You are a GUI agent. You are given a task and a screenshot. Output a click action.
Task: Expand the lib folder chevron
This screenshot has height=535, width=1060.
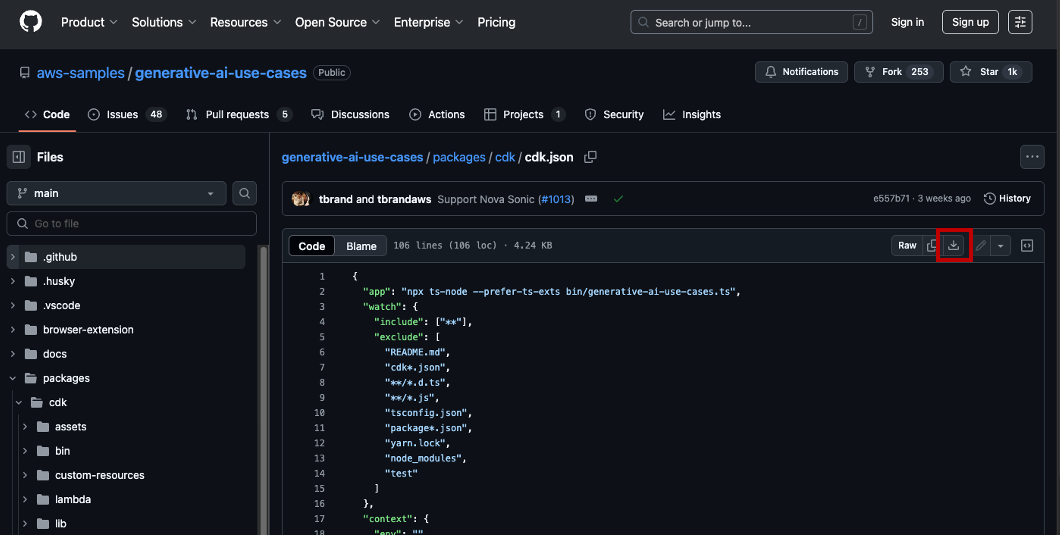click(x=25, y=524)
